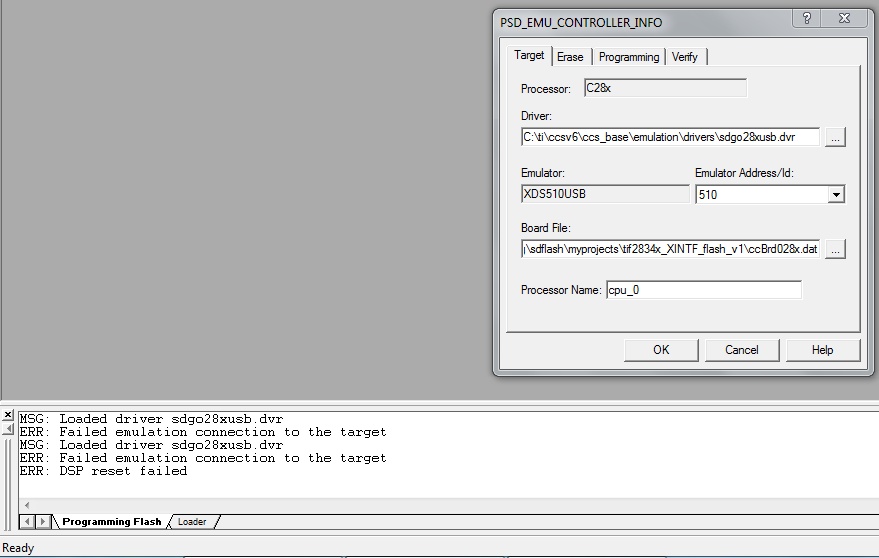Browse for Driver file with ellipsis button

click(x=835, y=137)
